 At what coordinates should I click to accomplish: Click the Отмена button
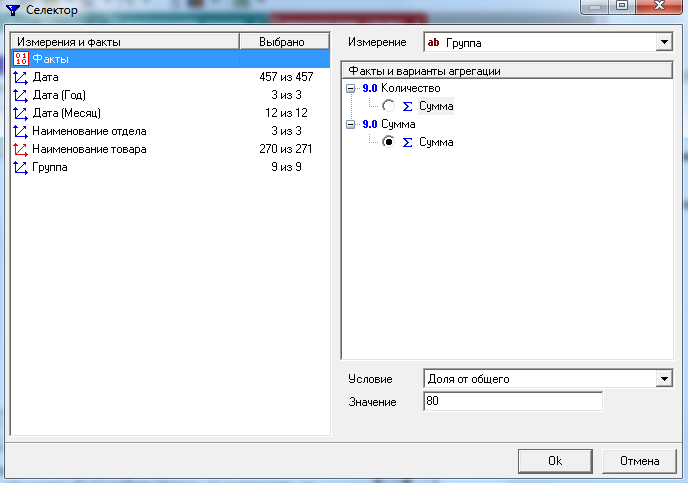(x=639, y=461)
